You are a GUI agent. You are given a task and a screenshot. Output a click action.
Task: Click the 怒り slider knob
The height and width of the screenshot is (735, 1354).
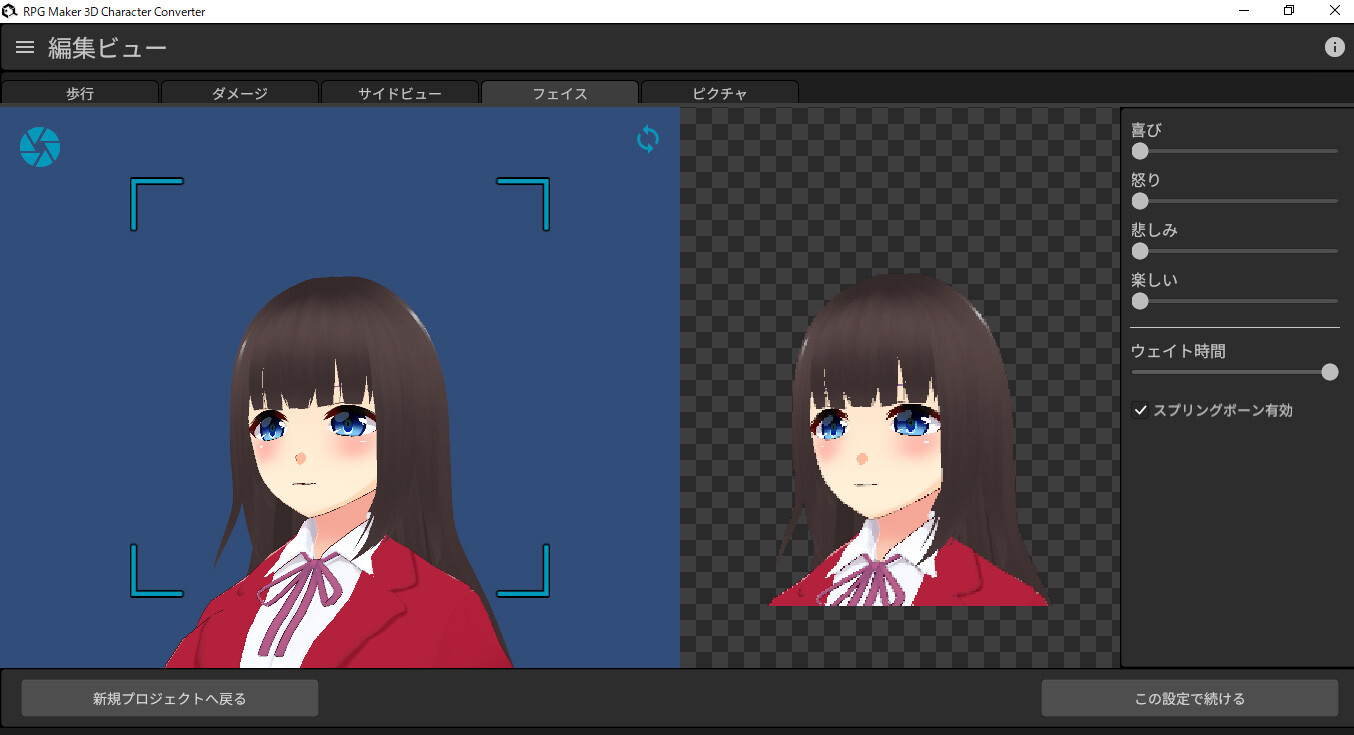point(1140,200)
